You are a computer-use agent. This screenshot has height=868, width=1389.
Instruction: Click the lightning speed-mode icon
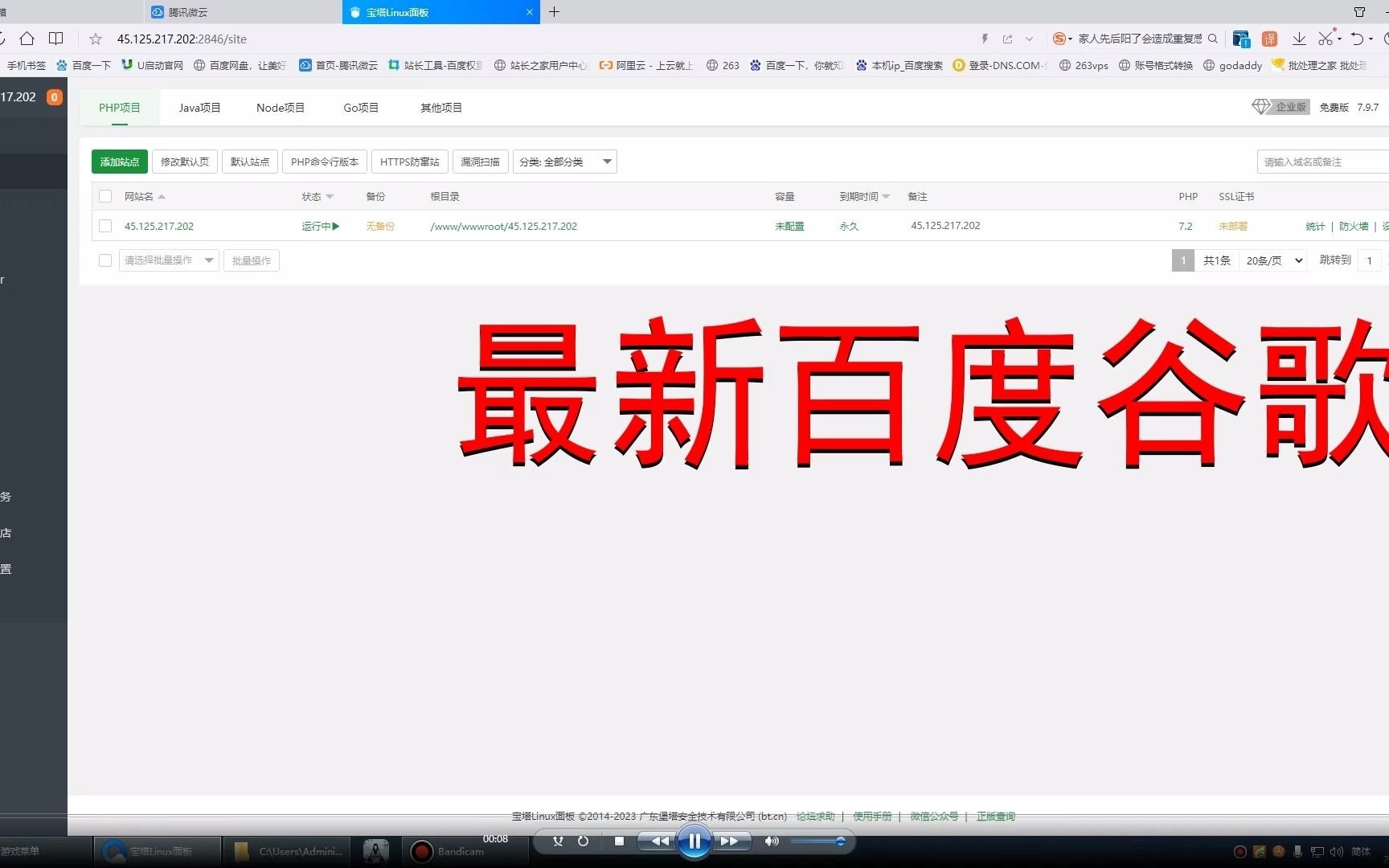pos(985,39)
